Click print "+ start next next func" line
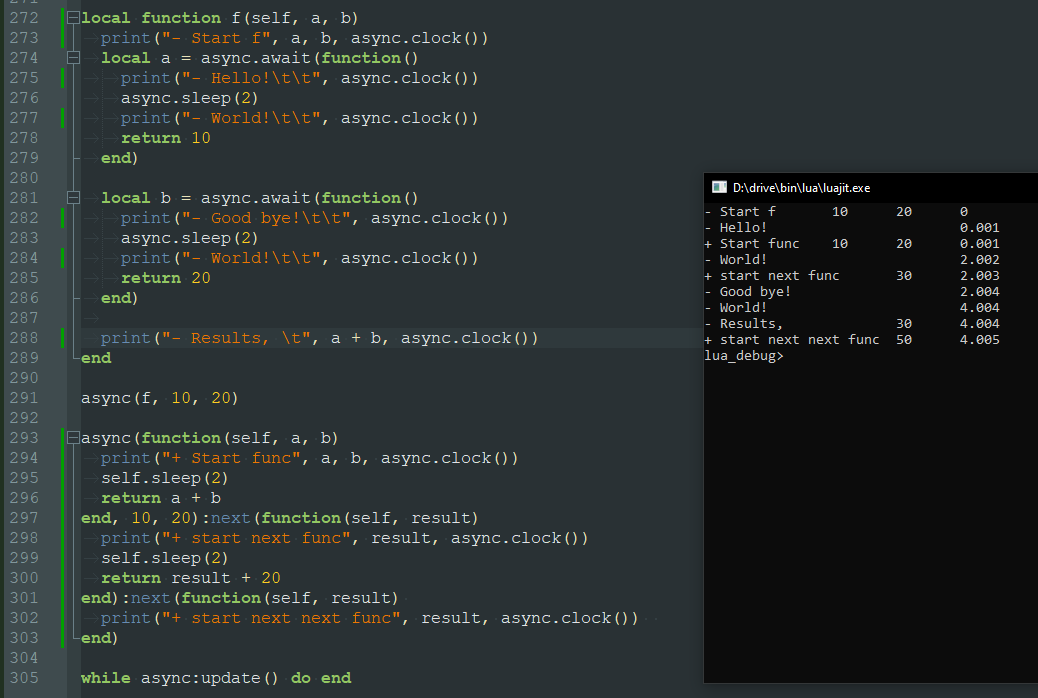Viewport: 1038px width, 698px height. [369, 618]
